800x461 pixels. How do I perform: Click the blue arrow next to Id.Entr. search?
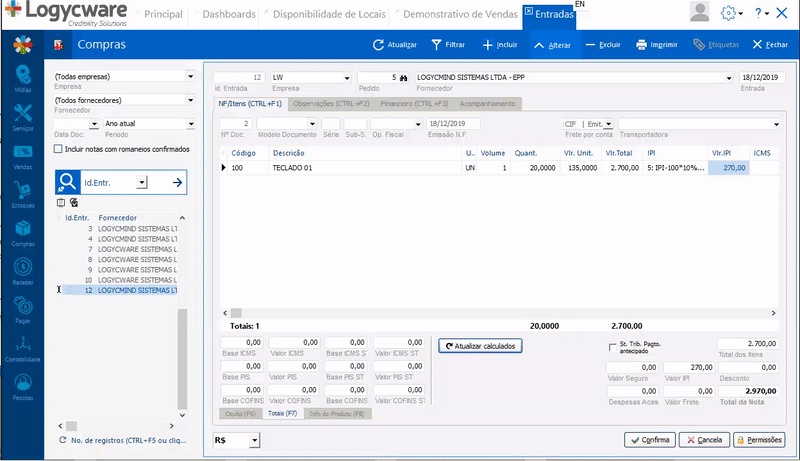coord(176,182)
